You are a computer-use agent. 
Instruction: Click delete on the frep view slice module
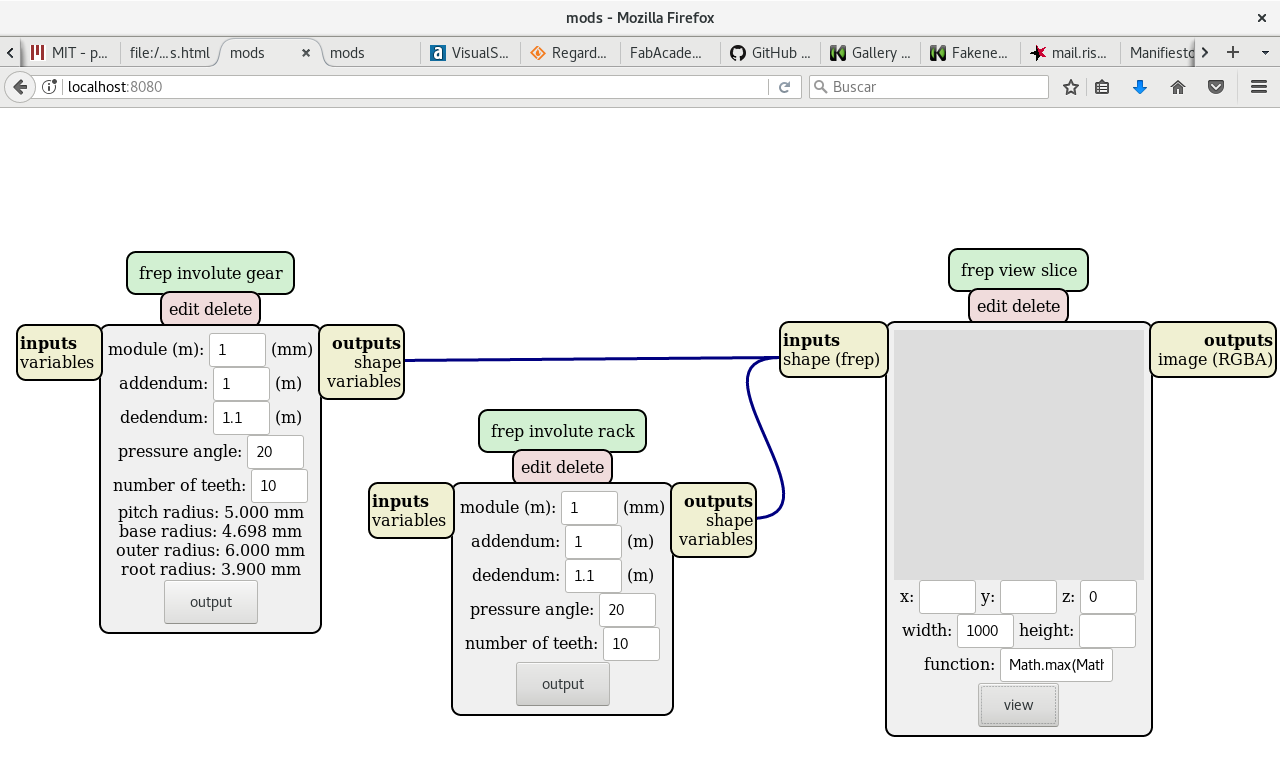click(1038, 306)
